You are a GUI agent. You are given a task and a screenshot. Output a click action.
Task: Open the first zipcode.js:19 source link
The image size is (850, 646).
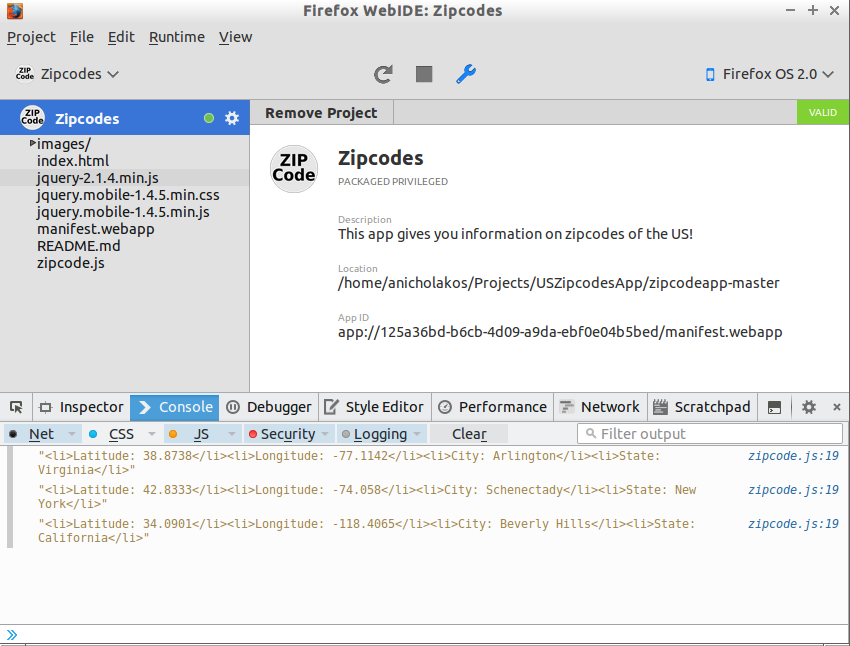coord(793,456)
